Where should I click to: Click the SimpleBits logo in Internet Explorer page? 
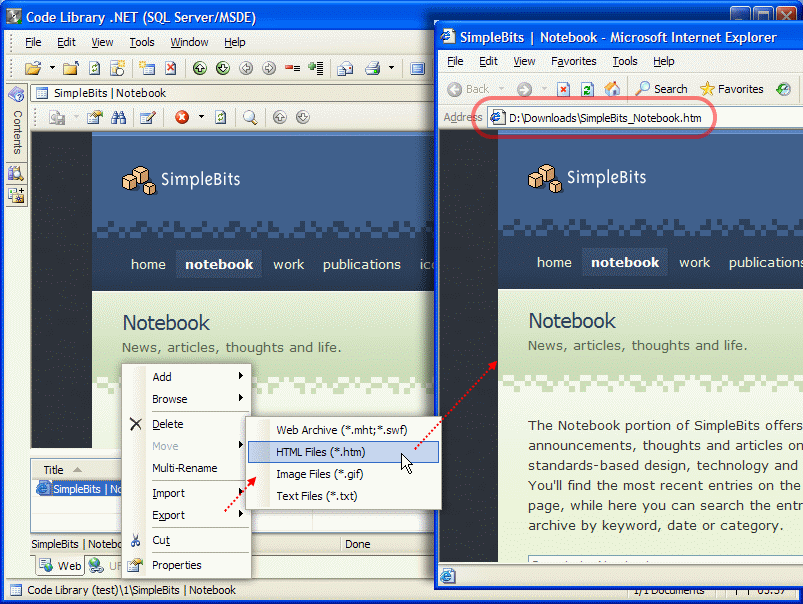click(587, 178)
